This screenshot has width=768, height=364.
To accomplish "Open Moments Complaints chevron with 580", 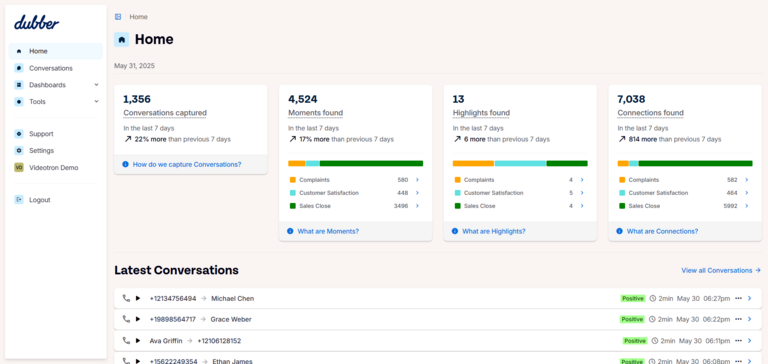I will 417,180.
